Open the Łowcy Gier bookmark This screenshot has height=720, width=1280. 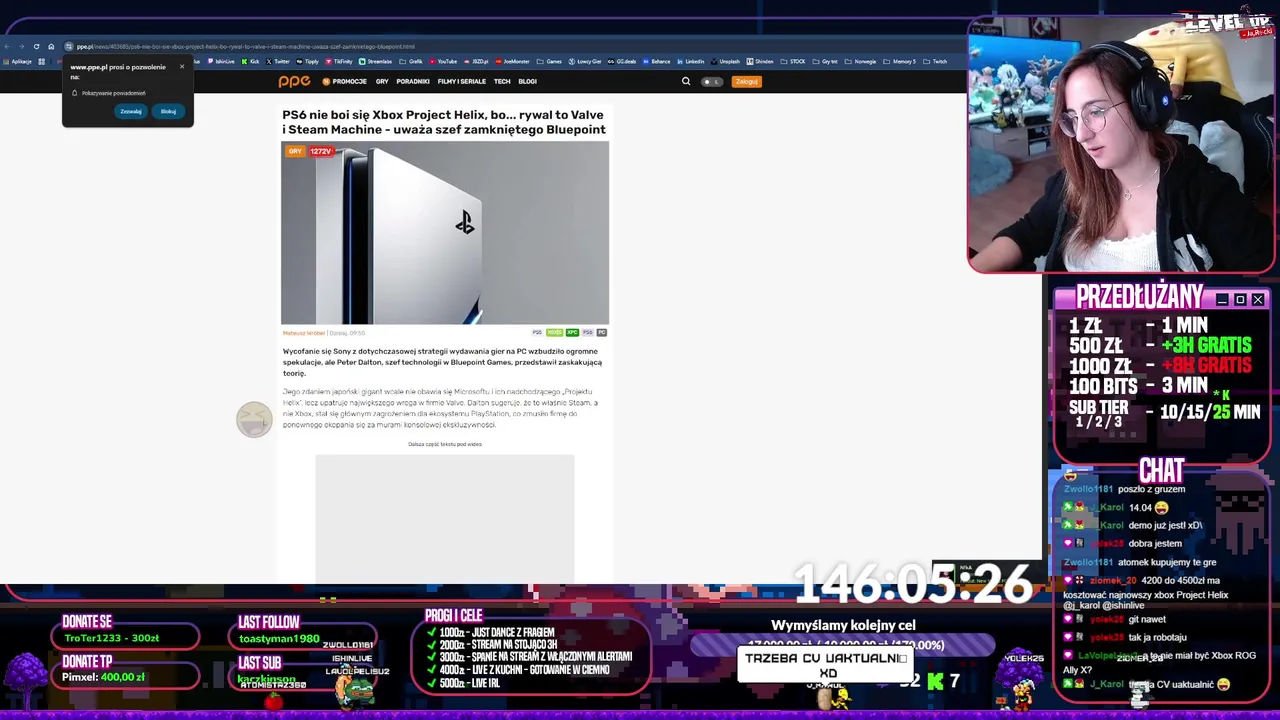pyautogui.click(x=585, y=61)
